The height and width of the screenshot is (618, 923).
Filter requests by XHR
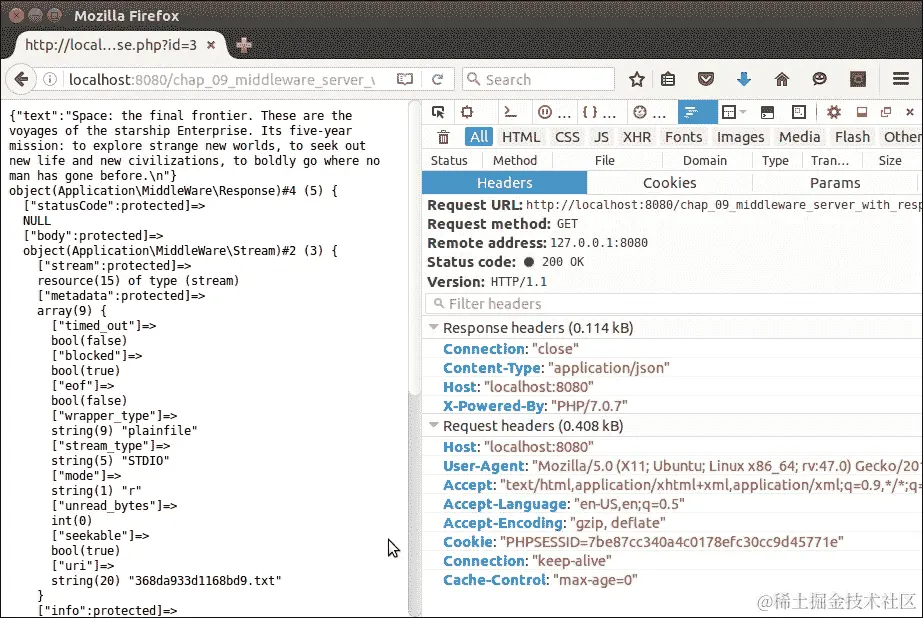pyautogui.click(x=637, y=137)
